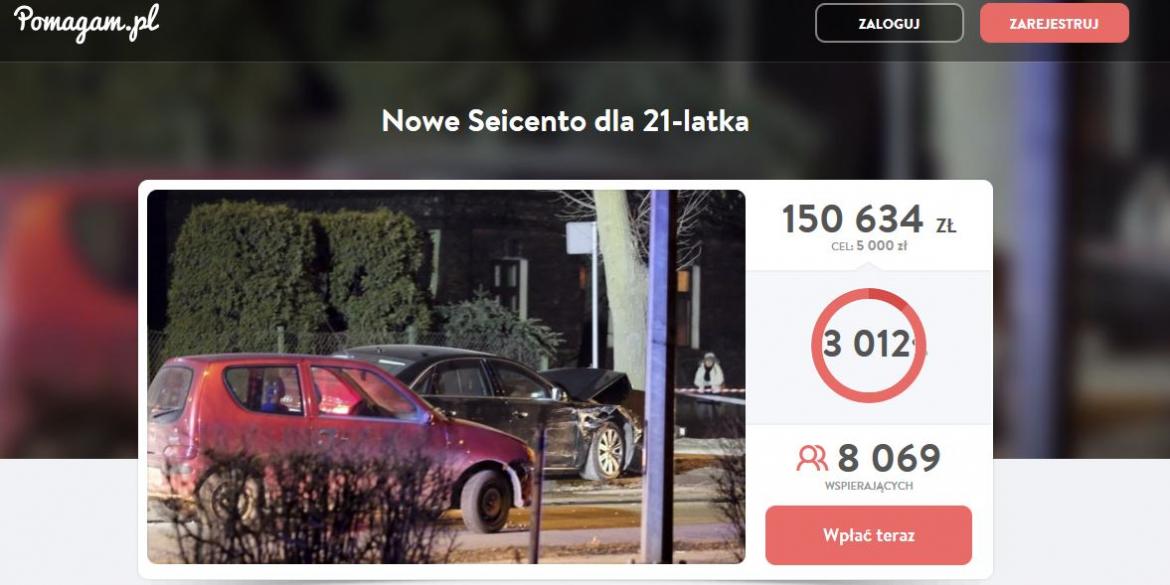Click the ZAREJESTRUJ register button

point(1054,23)
